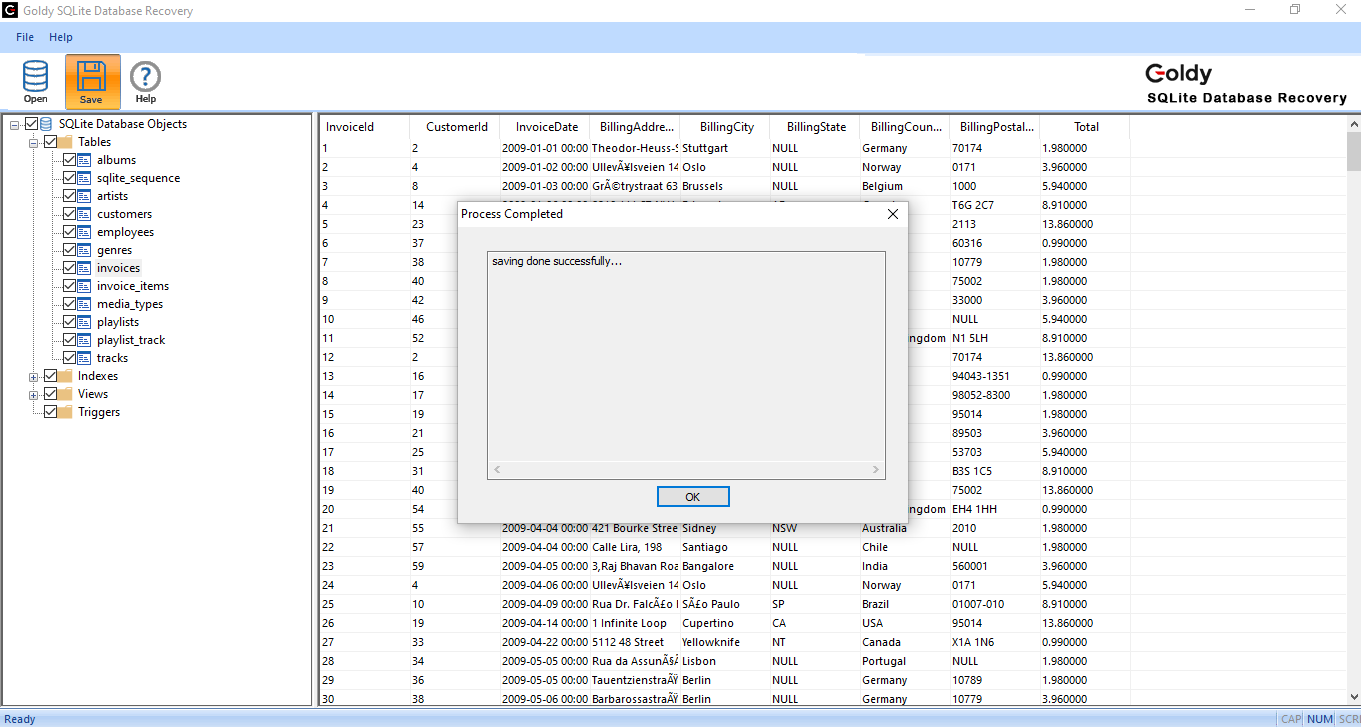
Task: Click the 'Bangalore' BillingCity cell
Action: tap(725, 566)
